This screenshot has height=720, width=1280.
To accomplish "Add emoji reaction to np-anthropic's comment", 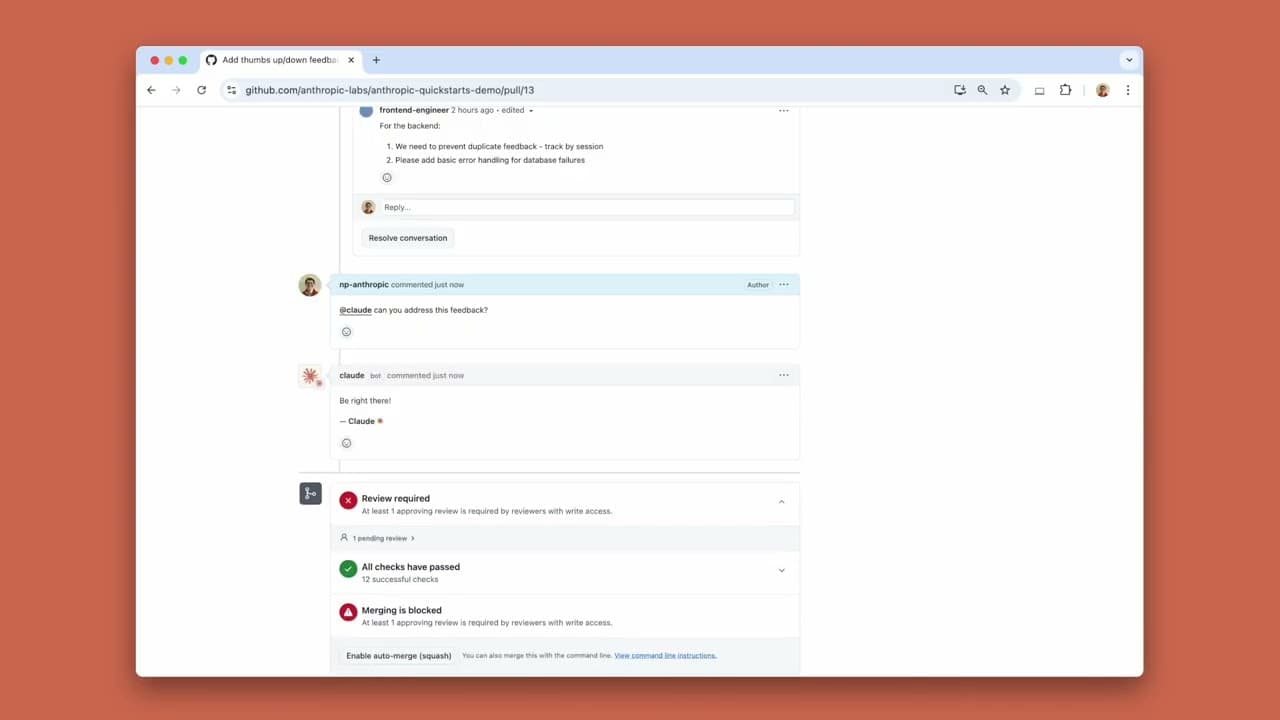I will tap(347, 332).
